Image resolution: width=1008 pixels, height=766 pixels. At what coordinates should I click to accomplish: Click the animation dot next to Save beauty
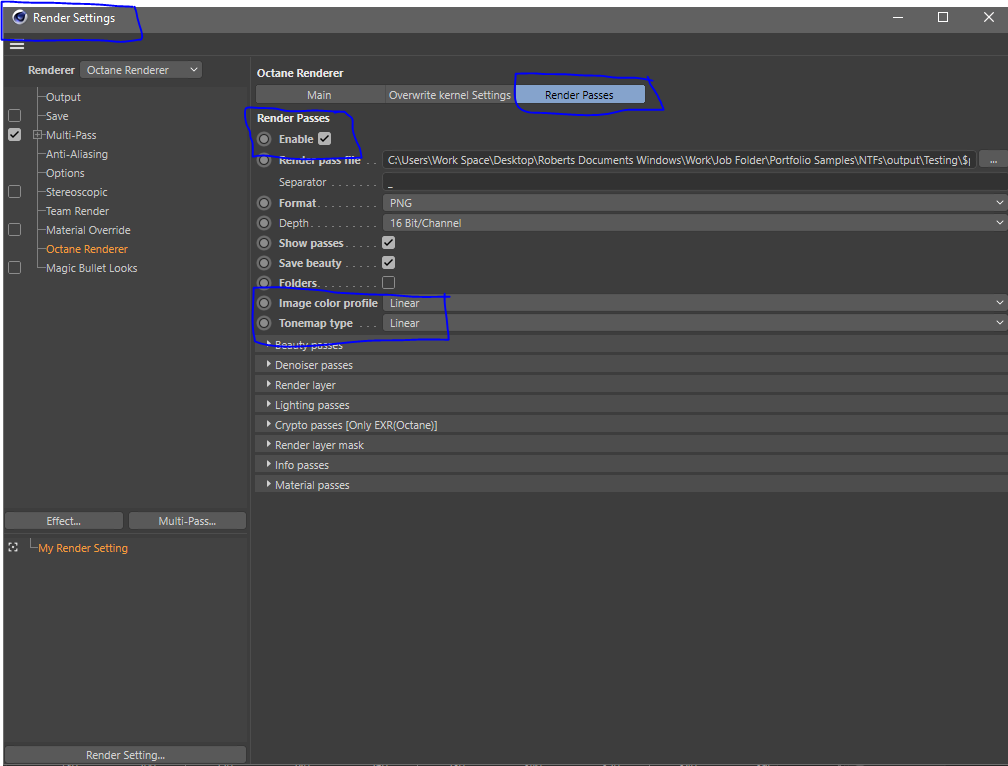click(264, 263)
